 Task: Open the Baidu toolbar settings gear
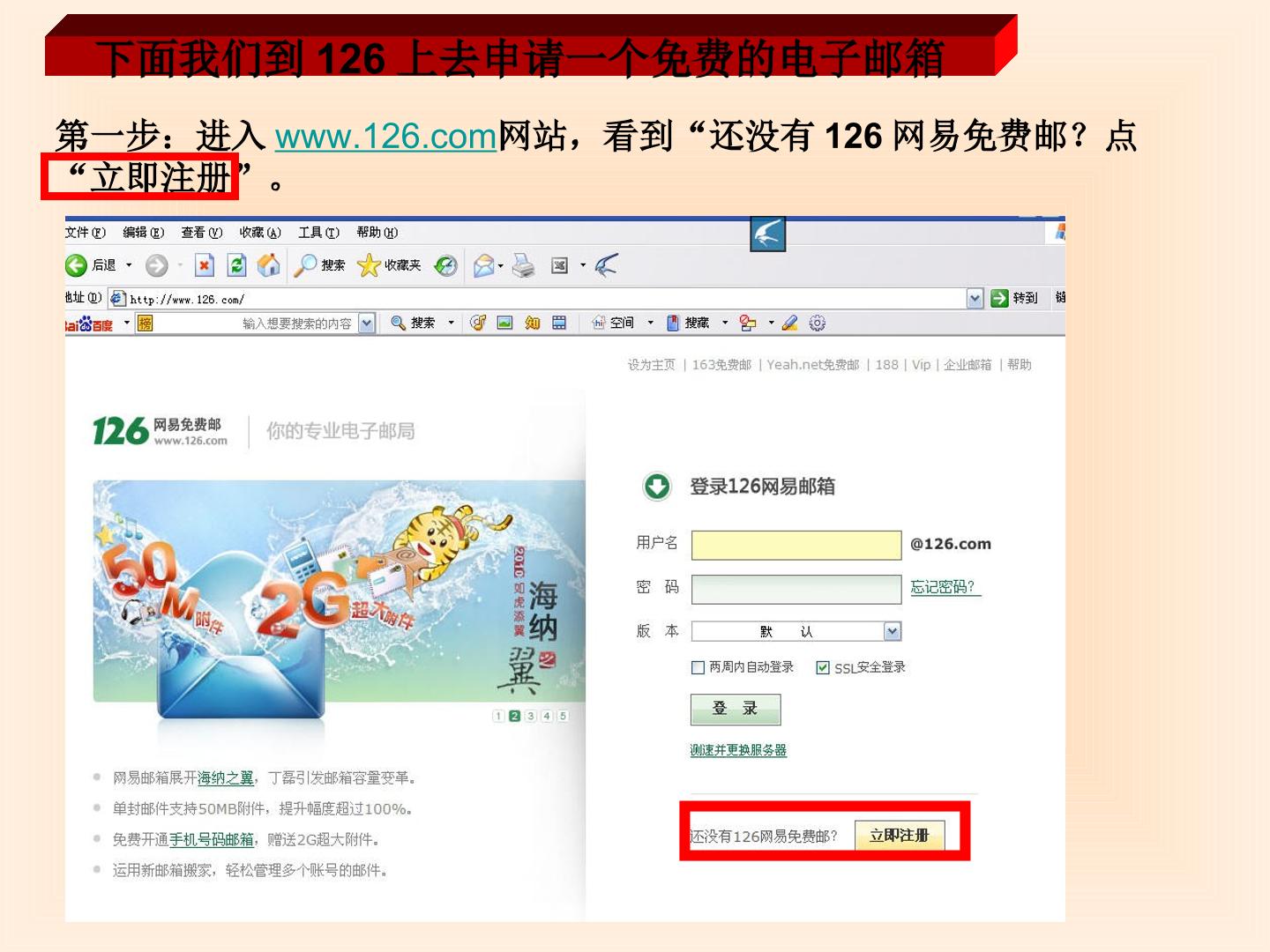coord(818,324)
